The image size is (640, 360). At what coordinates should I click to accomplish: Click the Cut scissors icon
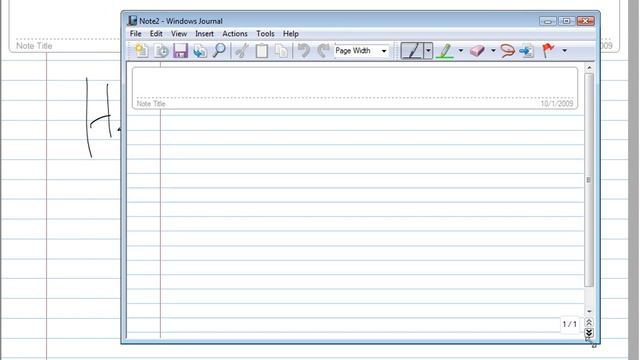242,51
